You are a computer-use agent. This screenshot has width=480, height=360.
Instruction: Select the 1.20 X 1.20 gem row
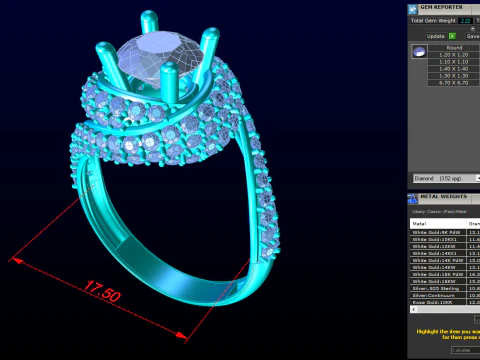(x=454, y=55)
